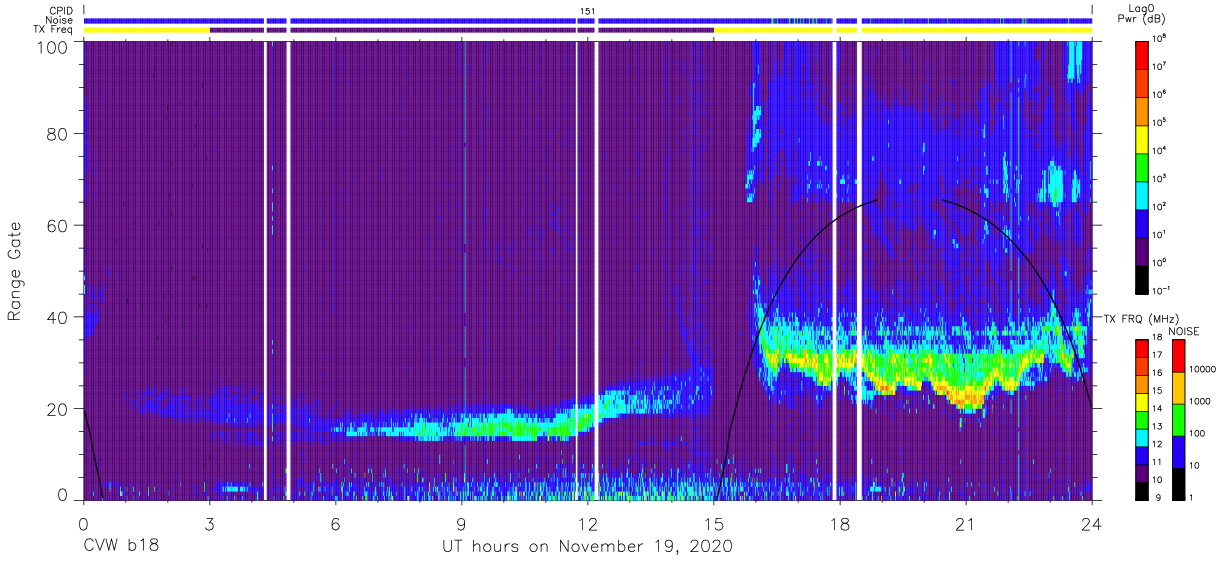Pick the red top segment of the TX FRQ colorbar

(1143, 348)
